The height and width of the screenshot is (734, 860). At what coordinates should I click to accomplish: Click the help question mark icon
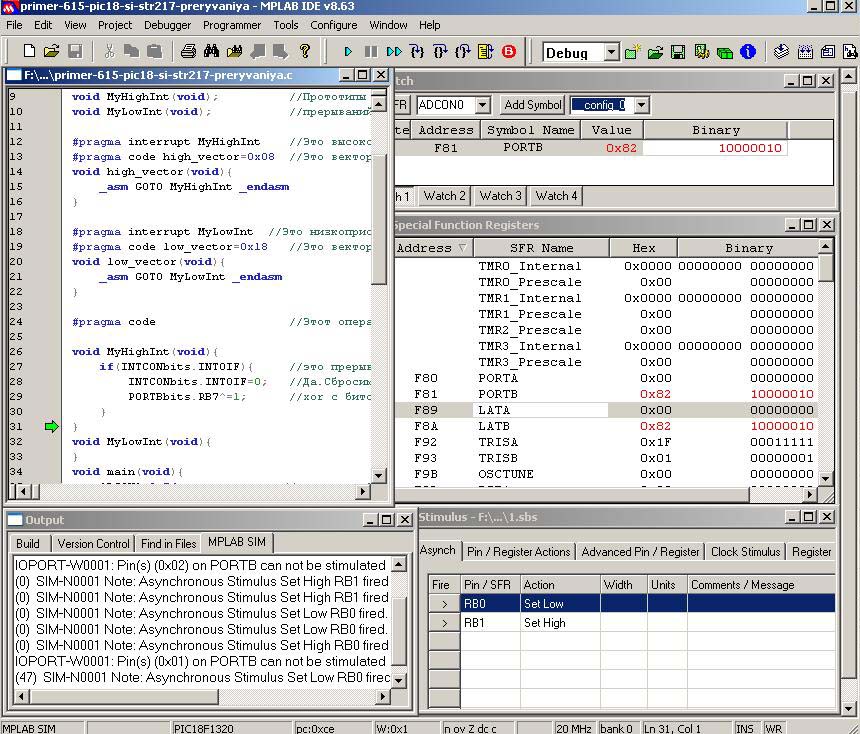click(305, 52)
